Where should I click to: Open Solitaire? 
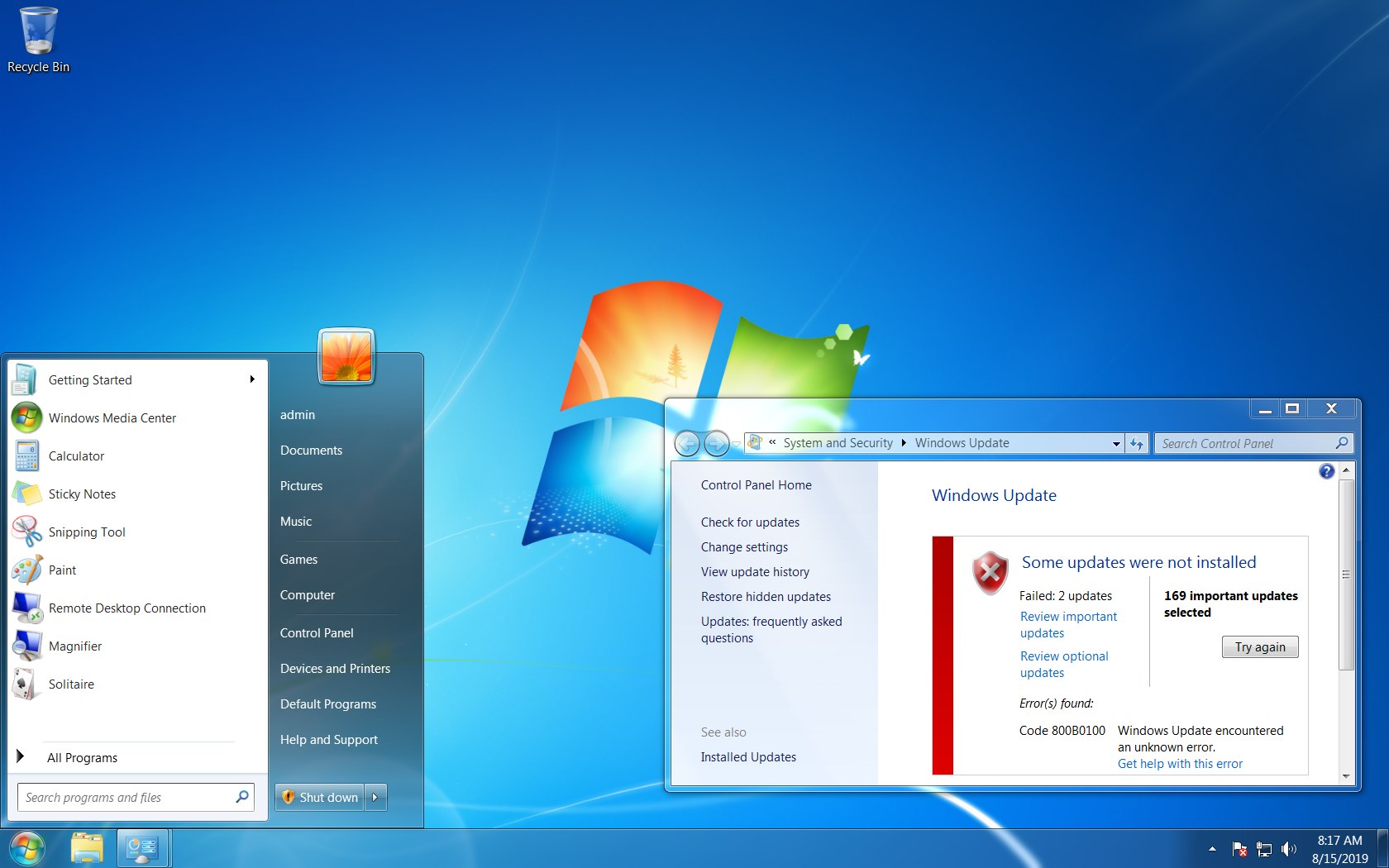(x=71, y=684)
